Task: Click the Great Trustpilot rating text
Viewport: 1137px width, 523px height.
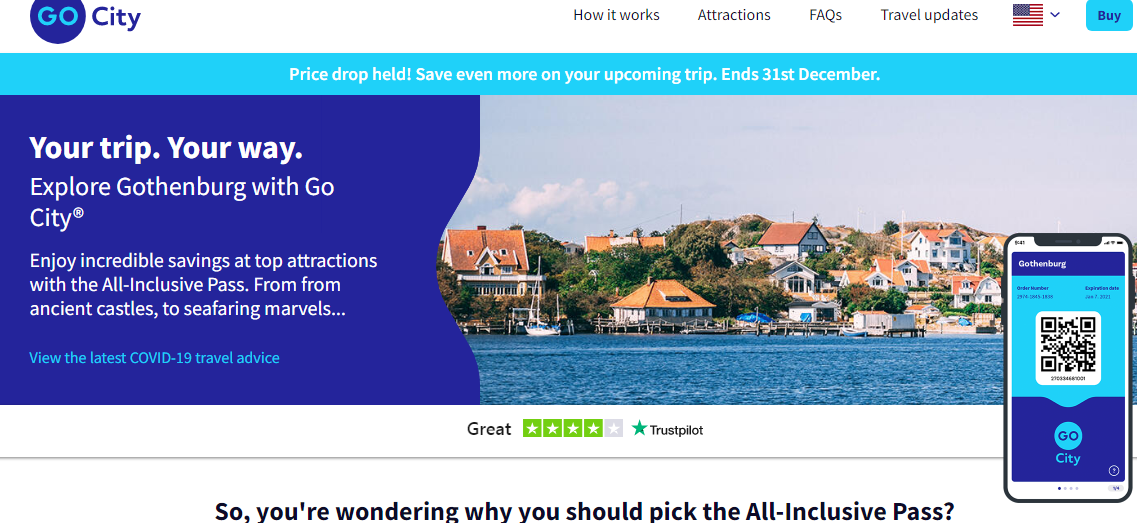Action: coord(489,429)
